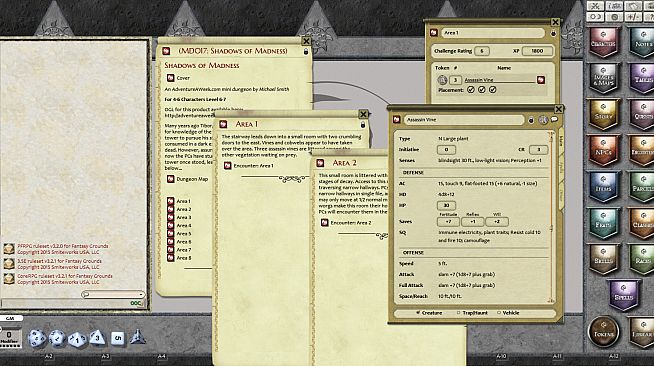This screenshot has width=654, height=366.
Task: Open the Characters sidebar panel
Action: pyautogui.click(x=603, y=43)
